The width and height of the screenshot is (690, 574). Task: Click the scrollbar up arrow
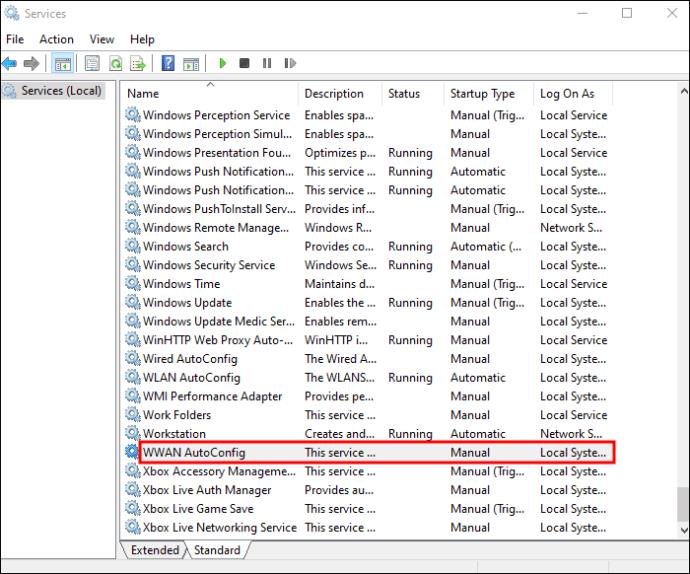click(684, 92)
